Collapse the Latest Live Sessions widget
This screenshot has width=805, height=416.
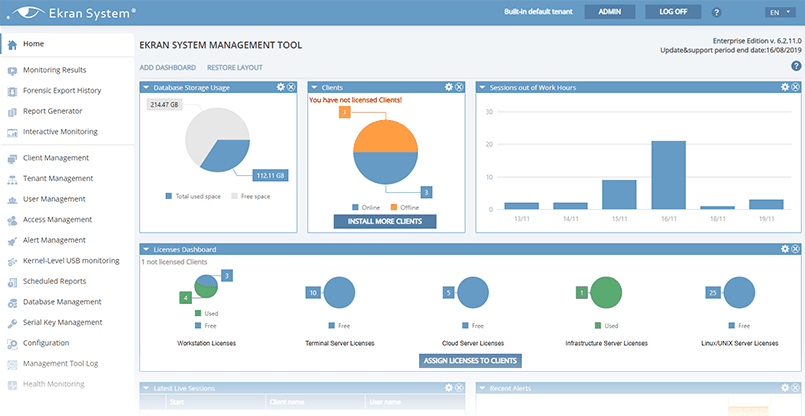pyautogui.click(x=146, y=388)
